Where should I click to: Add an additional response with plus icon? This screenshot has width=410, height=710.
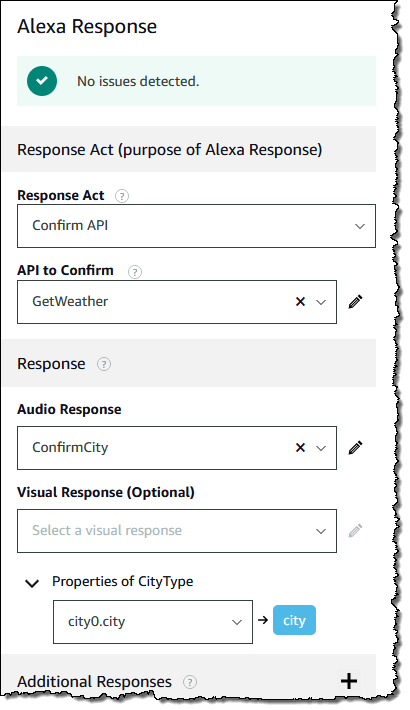(x=349, y=681)
